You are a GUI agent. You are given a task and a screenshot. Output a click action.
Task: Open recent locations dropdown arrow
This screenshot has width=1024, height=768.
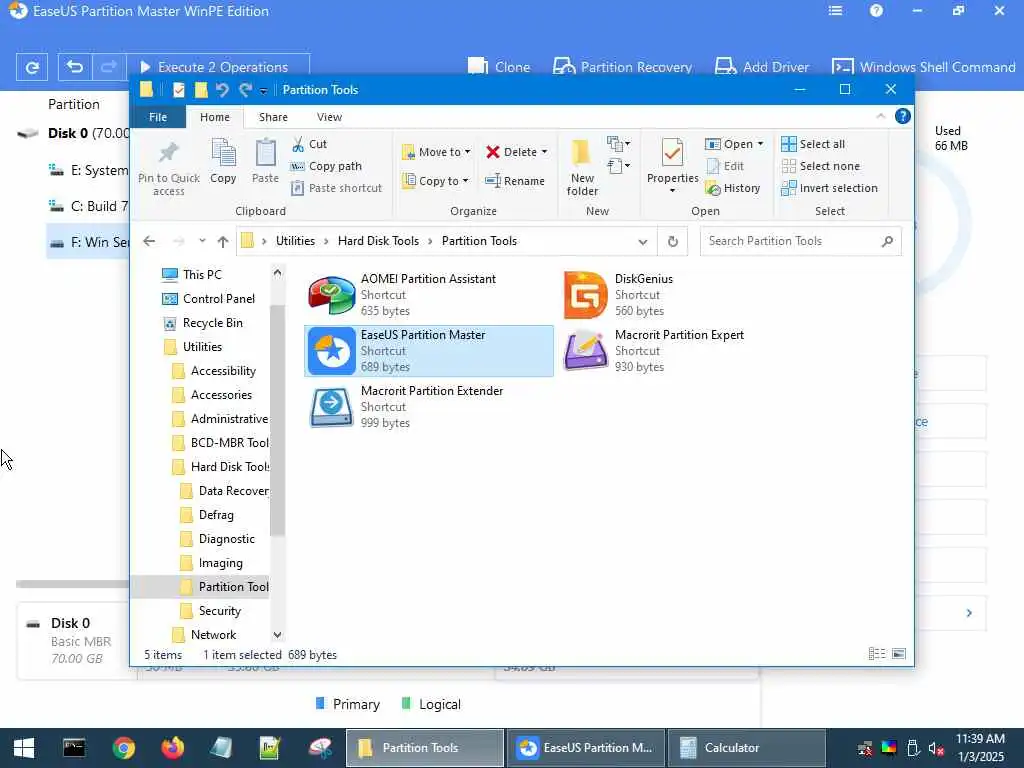tap(202, 241)
